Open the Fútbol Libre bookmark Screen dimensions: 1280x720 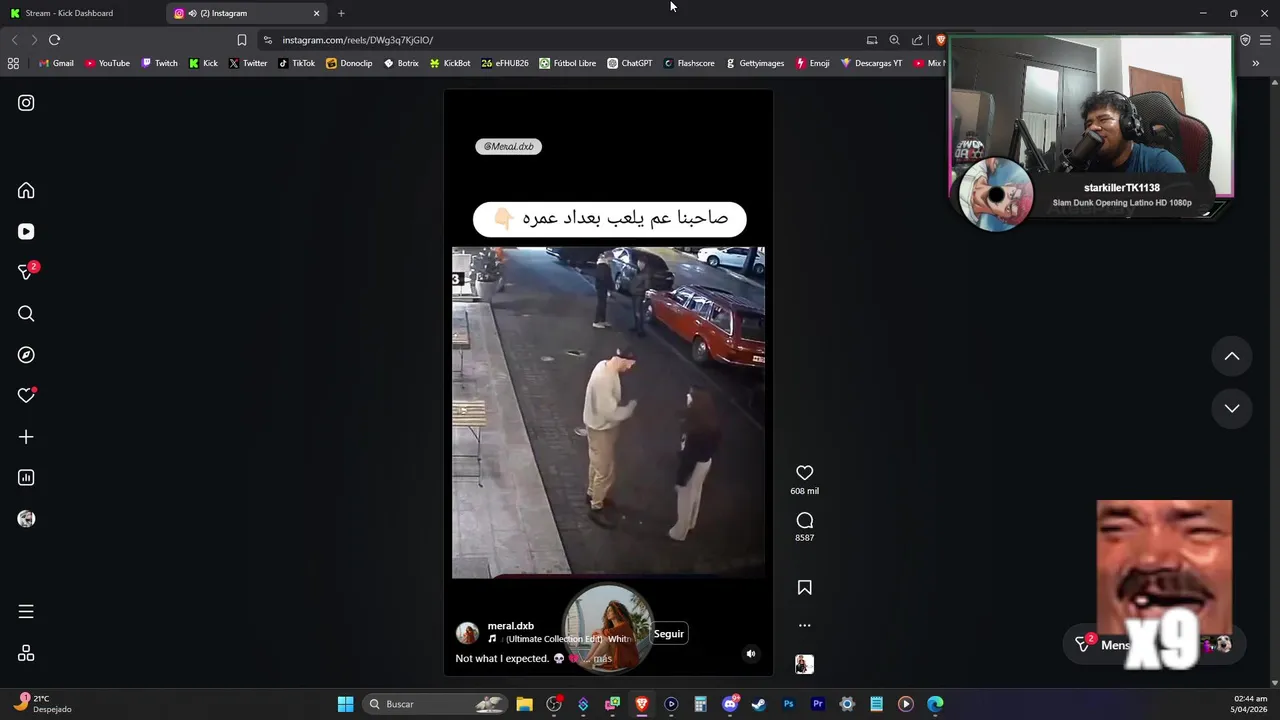568,63
